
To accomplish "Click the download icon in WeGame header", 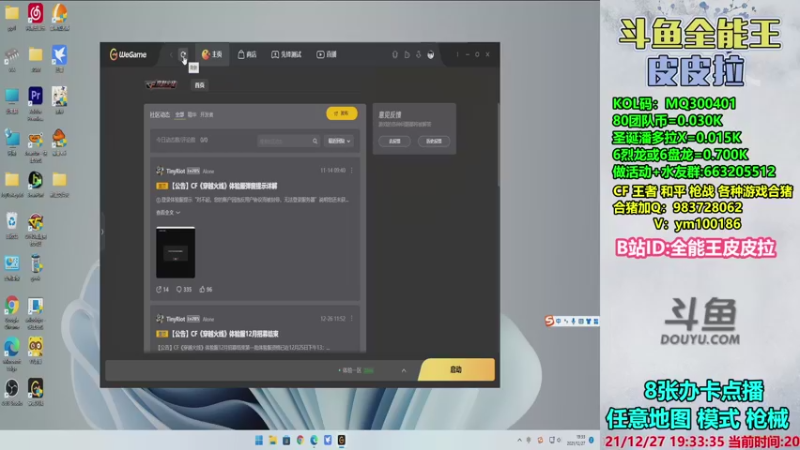I will pos(418,55).
